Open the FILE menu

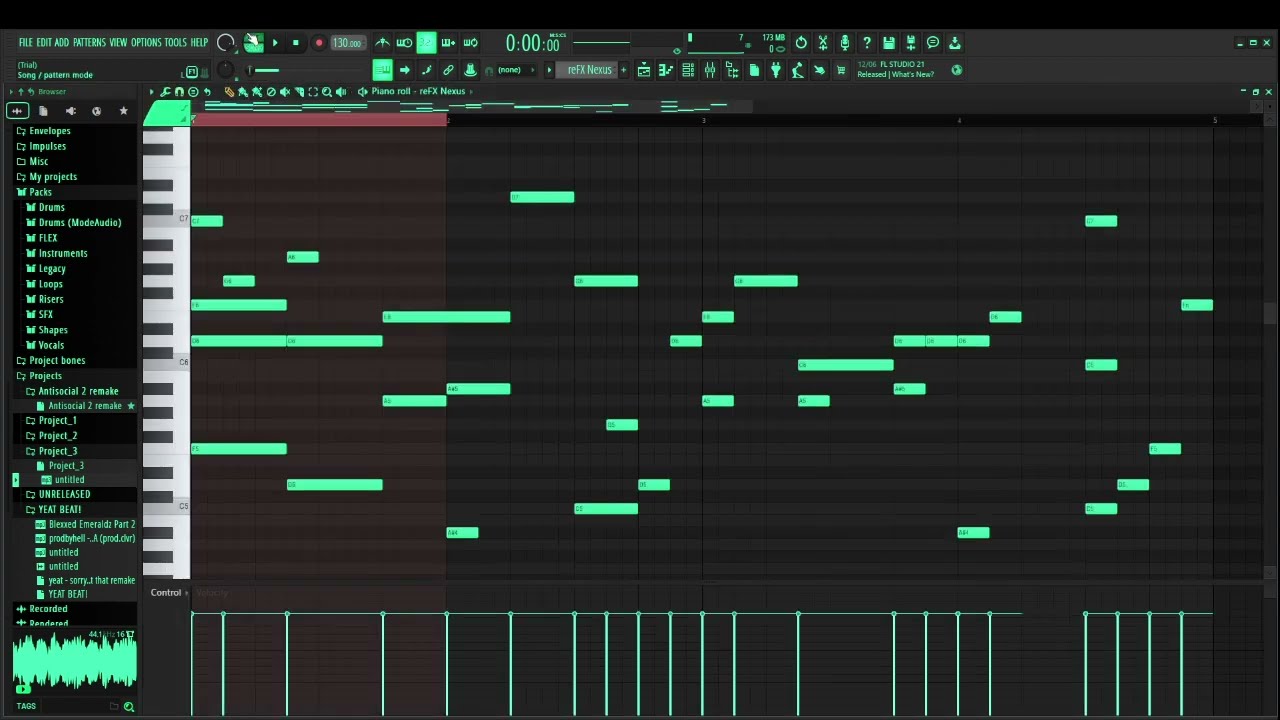[x=26, y=42]
